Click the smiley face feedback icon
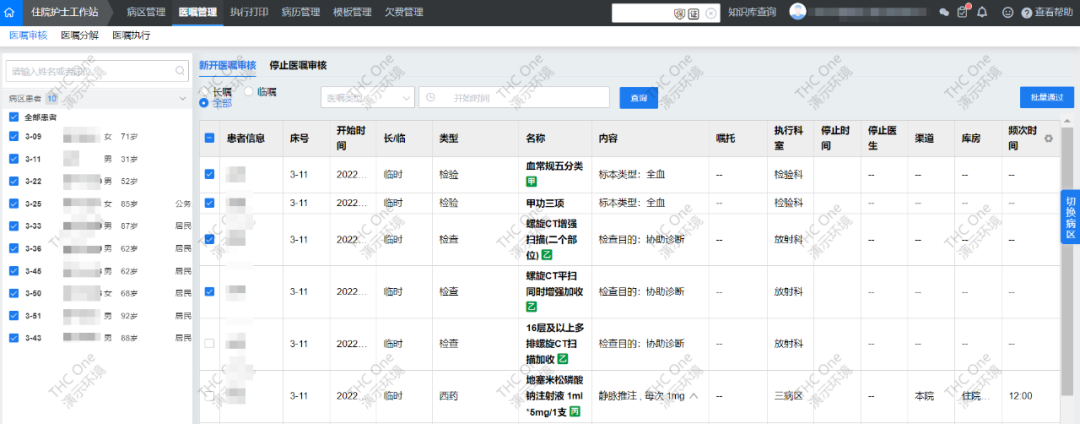Viewport: 1080px width, 424px height. (1007, 12)
